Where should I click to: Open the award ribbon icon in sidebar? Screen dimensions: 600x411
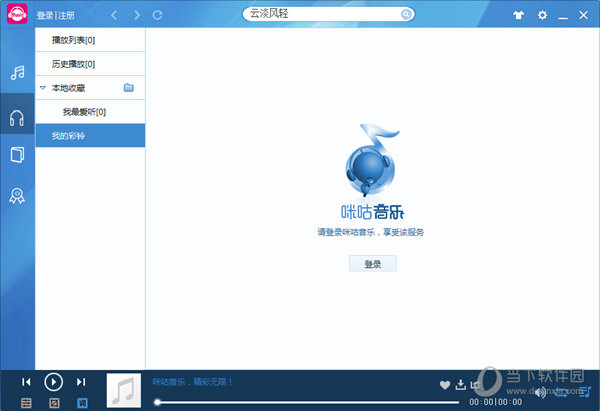click(17, 196)
